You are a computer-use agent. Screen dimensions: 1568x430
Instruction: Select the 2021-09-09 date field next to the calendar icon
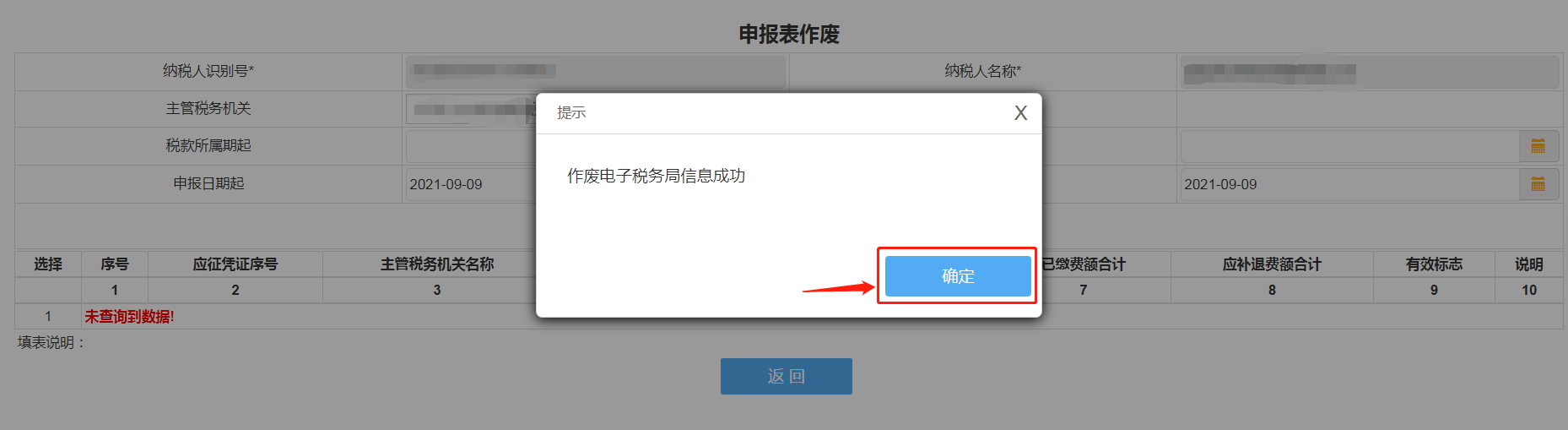(x=1349, y=184)
